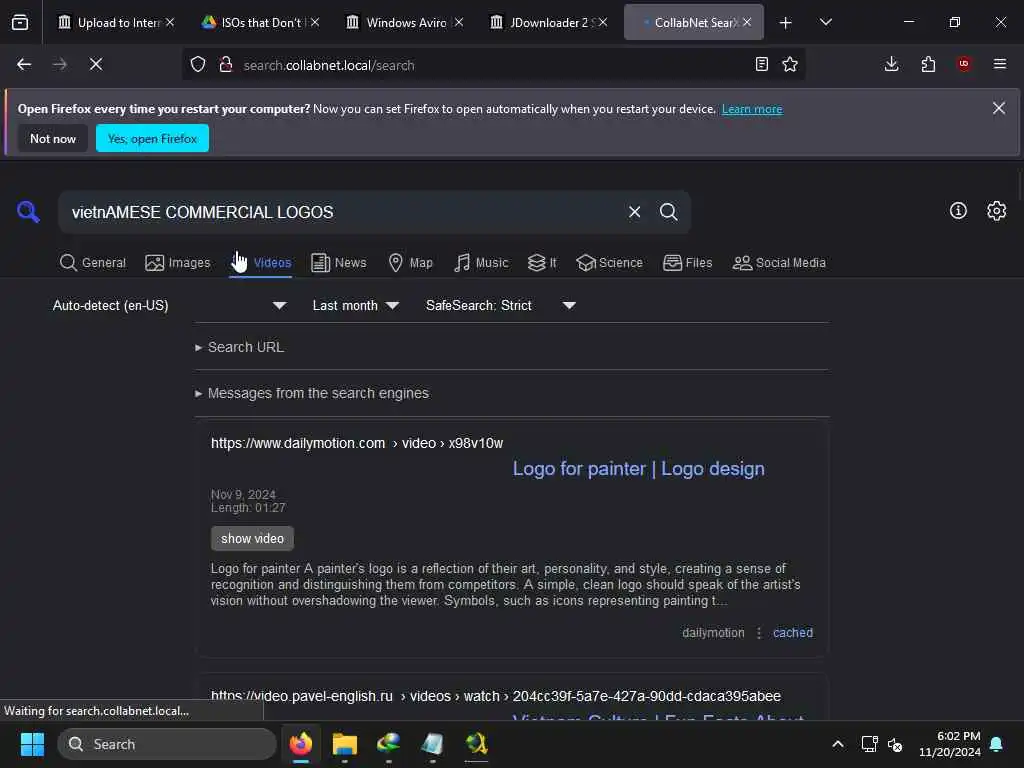Open tracking protection shield icon
1024x768 pixels.
pos(198,64)
